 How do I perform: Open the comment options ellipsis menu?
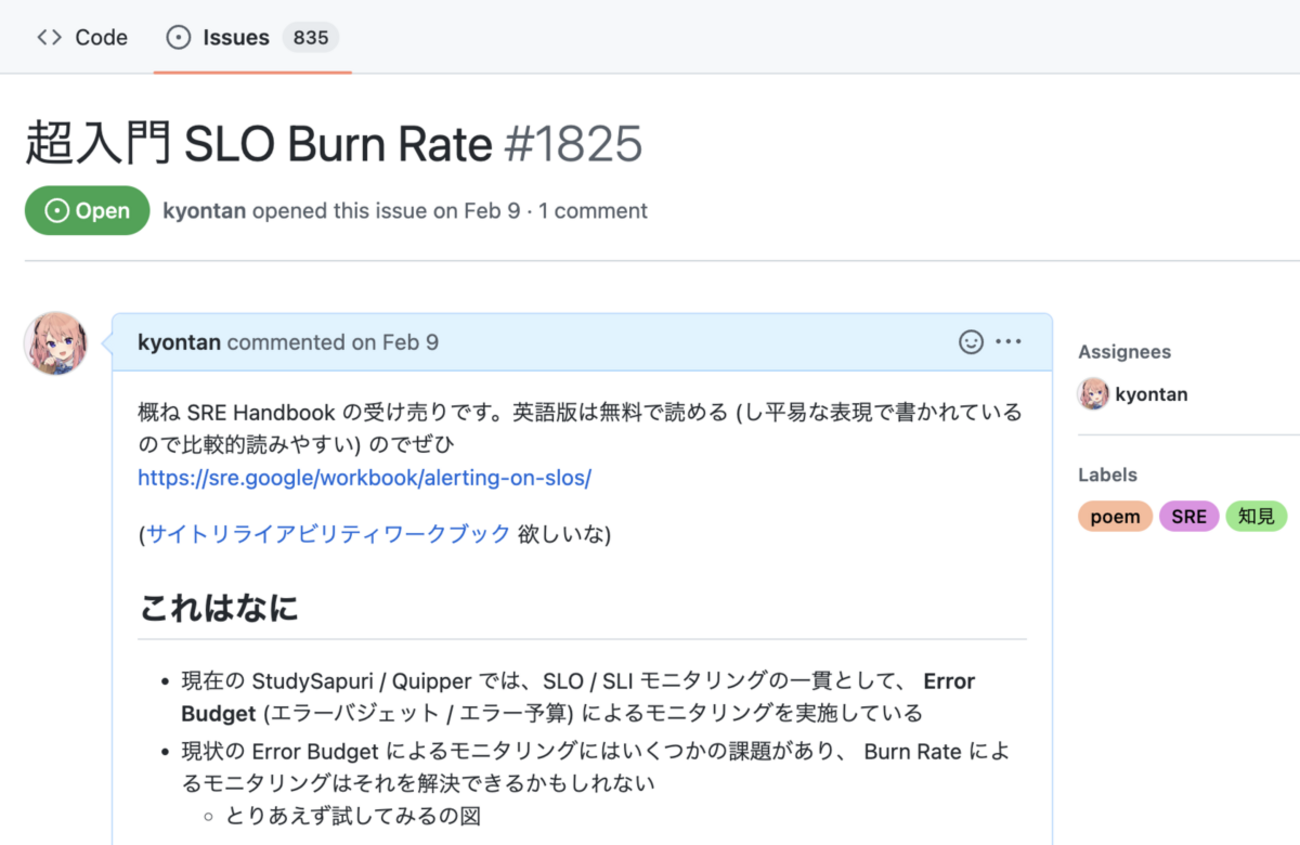coord(1009,342)
